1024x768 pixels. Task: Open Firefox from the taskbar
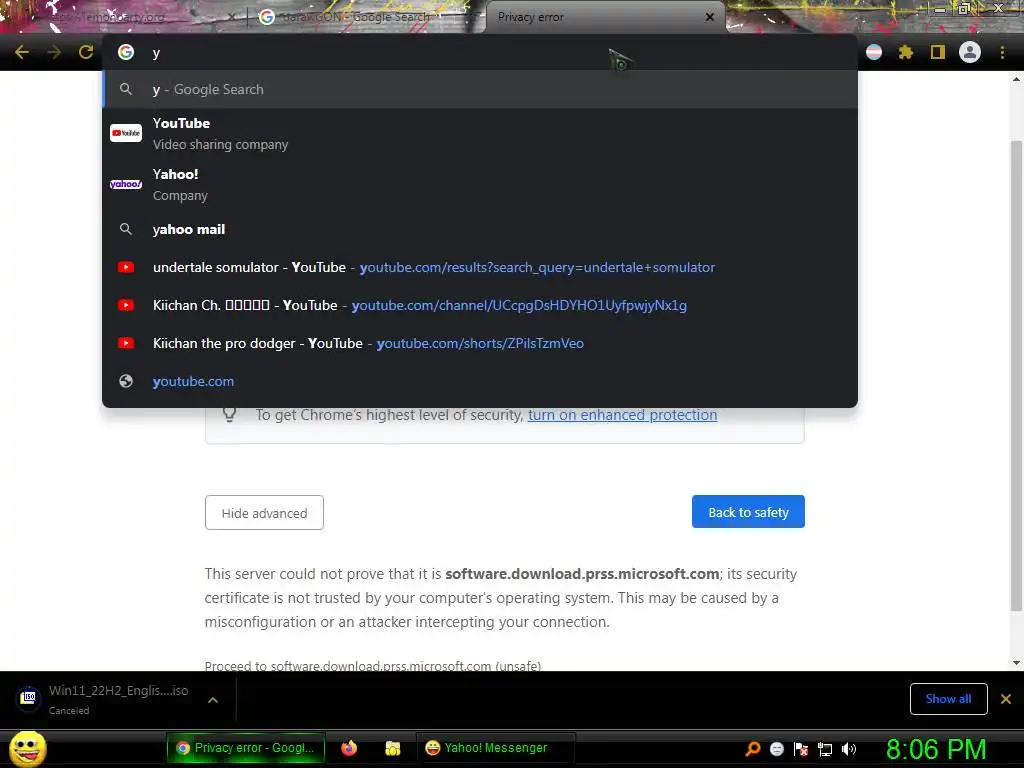pyautogui.click(x=349, y=748)
